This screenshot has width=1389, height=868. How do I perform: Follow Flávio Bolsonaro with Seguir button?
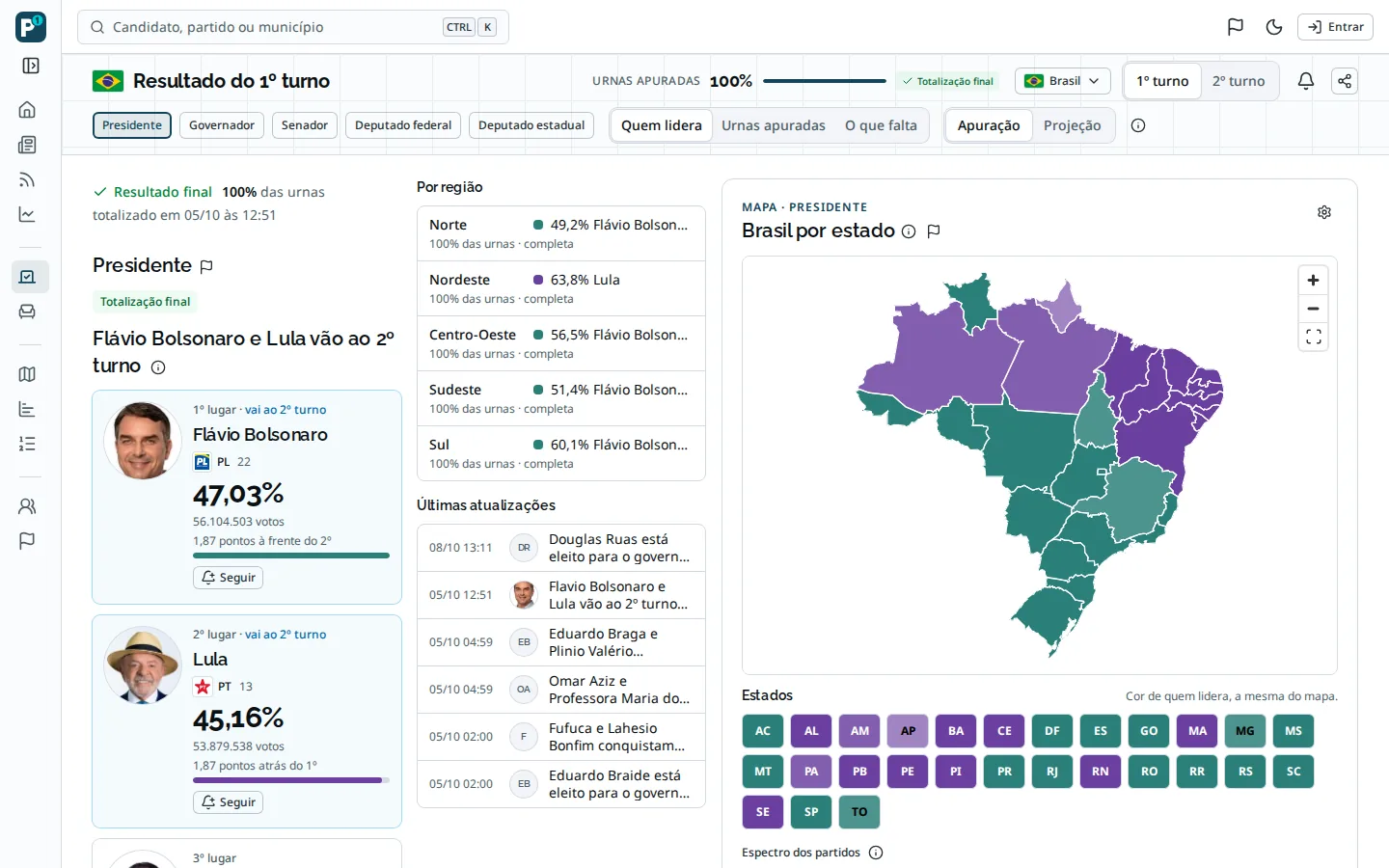coord(229,578)
